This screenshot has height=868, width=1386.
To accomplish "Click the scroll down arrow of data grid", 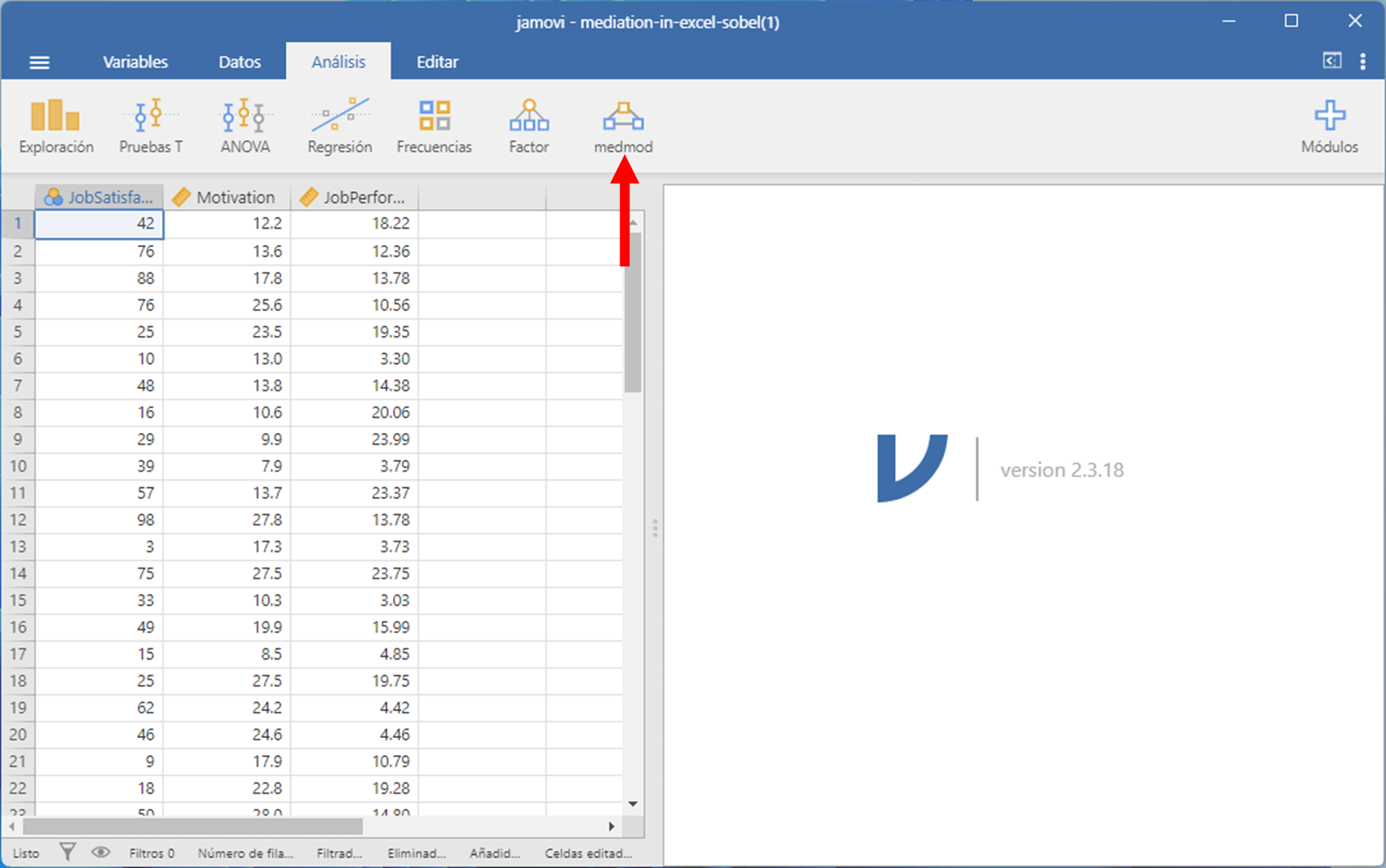I will [633, 804].
